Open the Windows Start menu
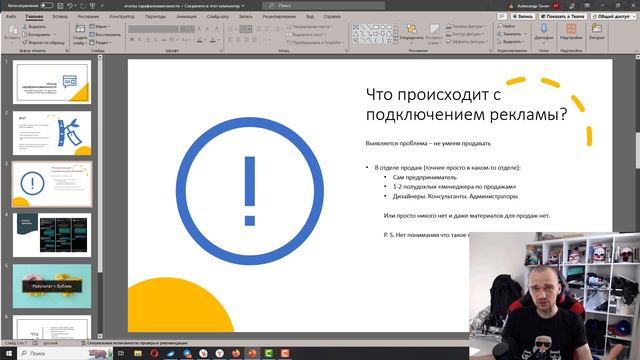Viewport: 640px width, 360px height. [8, 353]
